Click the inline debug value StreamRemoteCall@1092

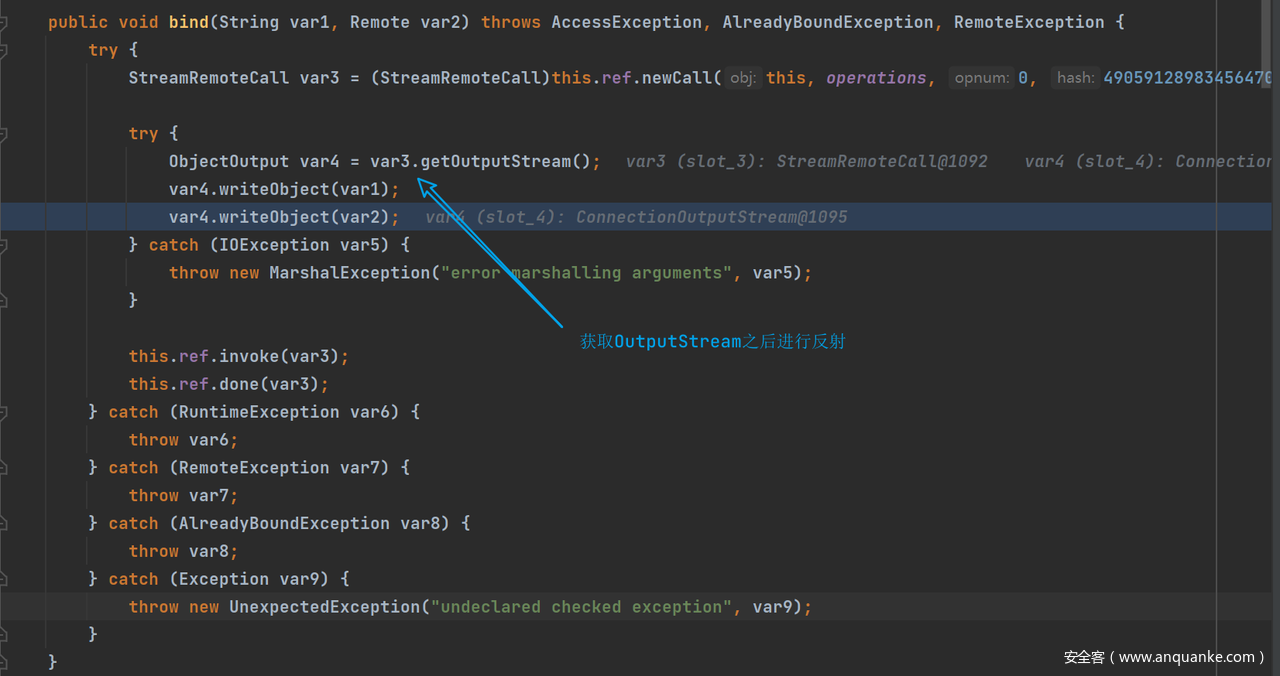click(x=881, y=161)
